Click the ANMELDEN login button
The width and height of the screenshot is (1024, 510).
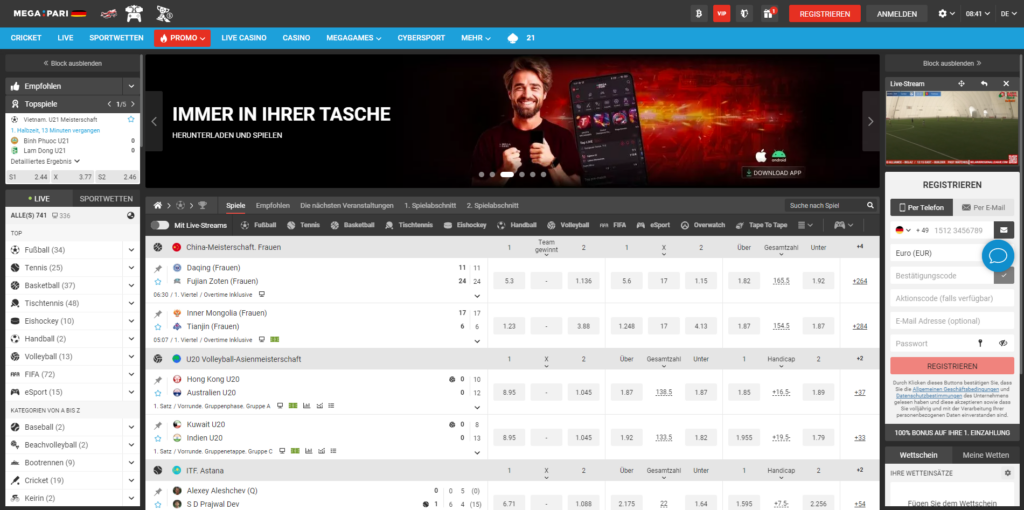click(896, 14)
